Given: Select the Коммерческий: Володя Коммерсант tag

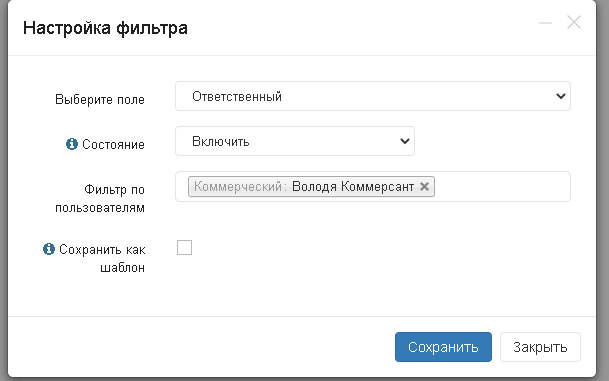Looking at the screenshot, I should pos(311,187).
